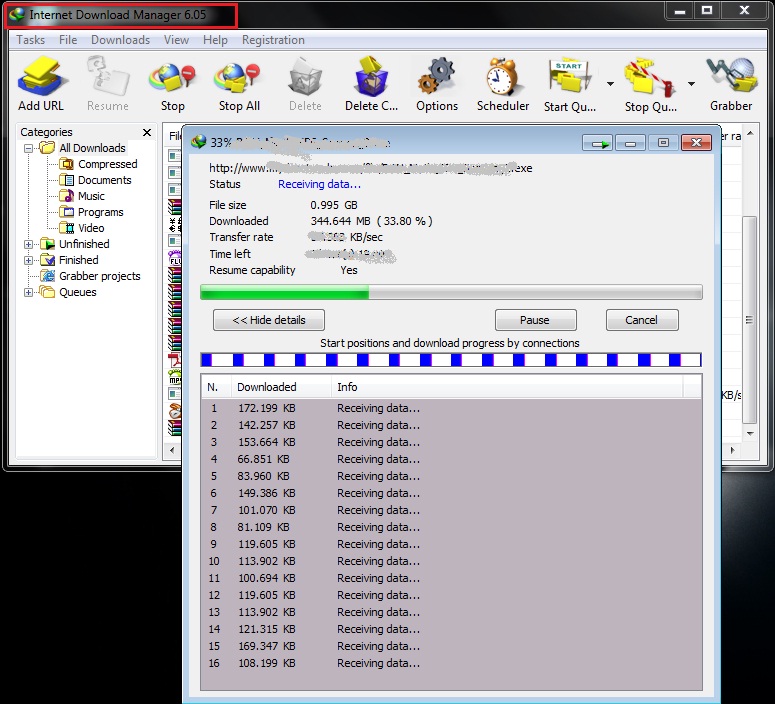Viewport: 775px width, 704px height.
Task: Select the Programs category
Action: pyautogui.click(x=100, y=212)
